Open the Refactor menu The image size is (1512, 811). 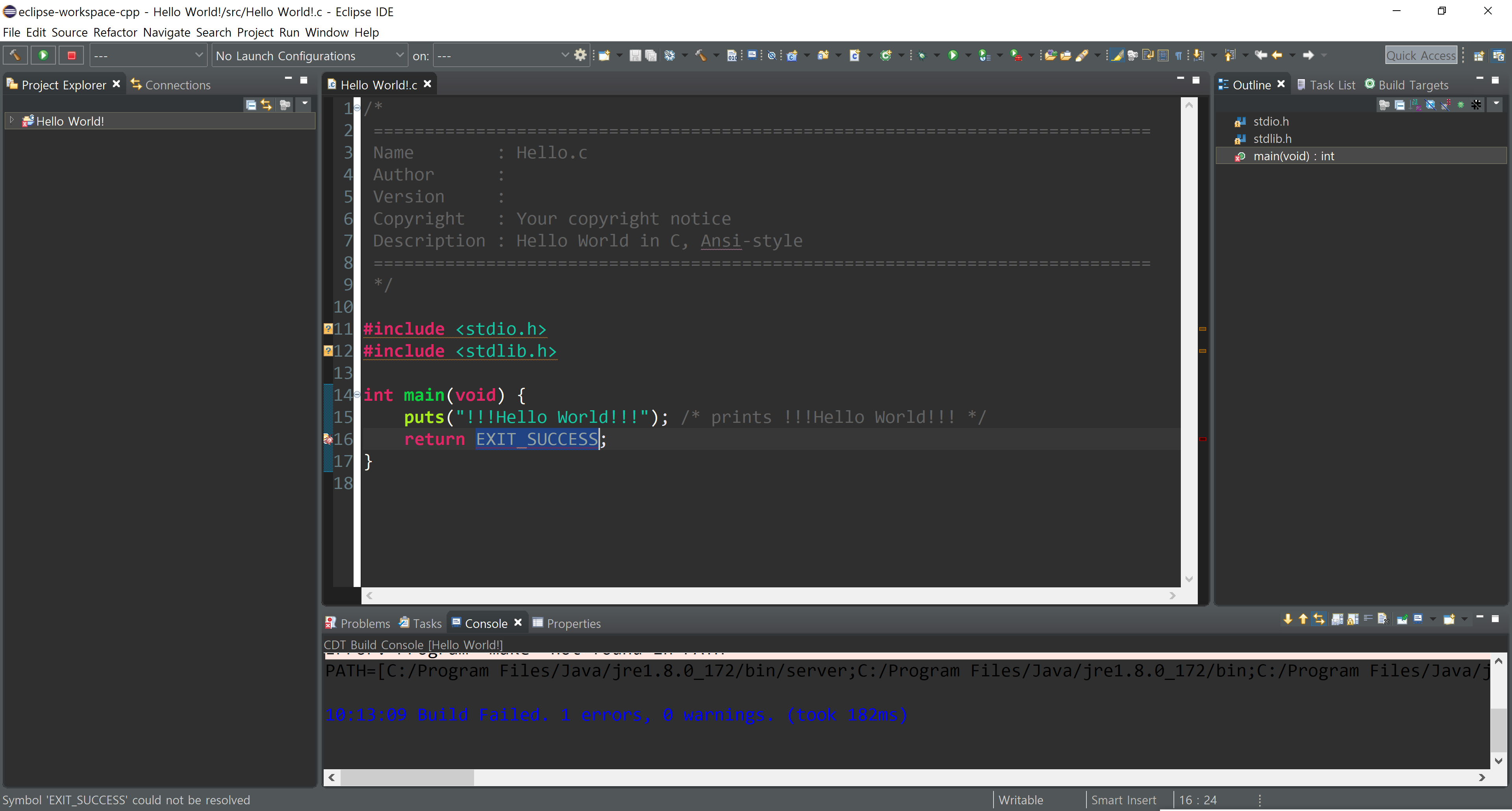click(x=115, y=32)
